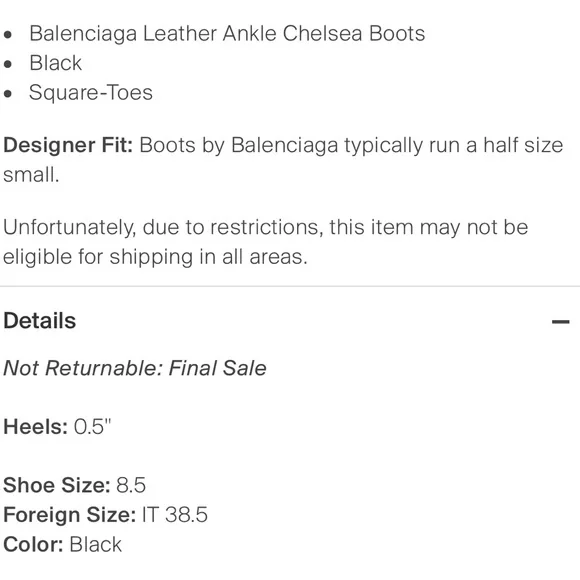Screen dimensions: 580x580
Task: Click the Designer Fit label
Action: point(68,145)
